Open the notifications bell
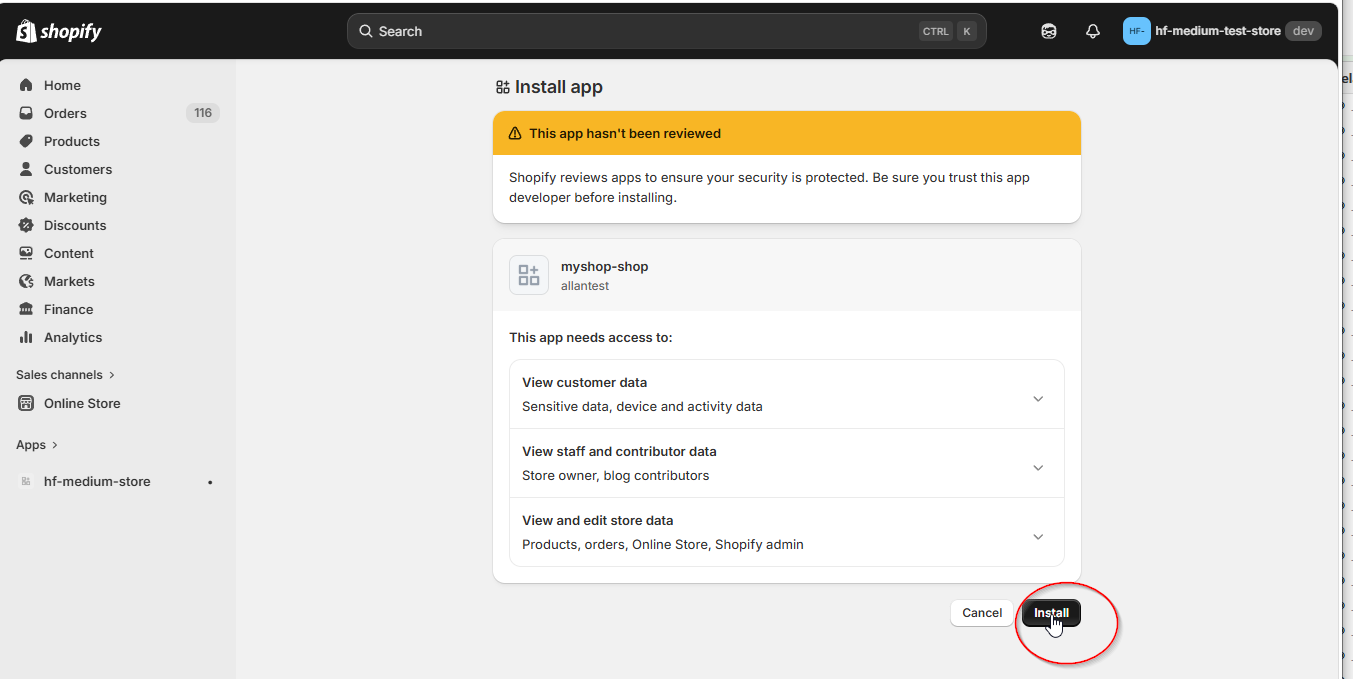Image resolution: width=1353 pixels, height=679 pixels. click(x=1092, y=31)
